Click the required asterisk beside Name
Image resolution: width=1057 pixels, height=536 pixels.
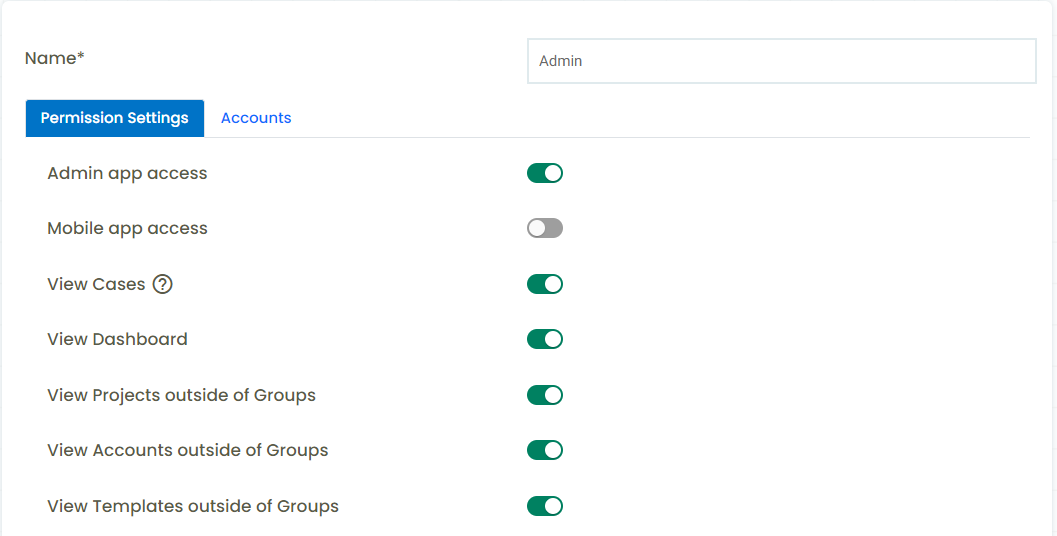coord(81,55)
